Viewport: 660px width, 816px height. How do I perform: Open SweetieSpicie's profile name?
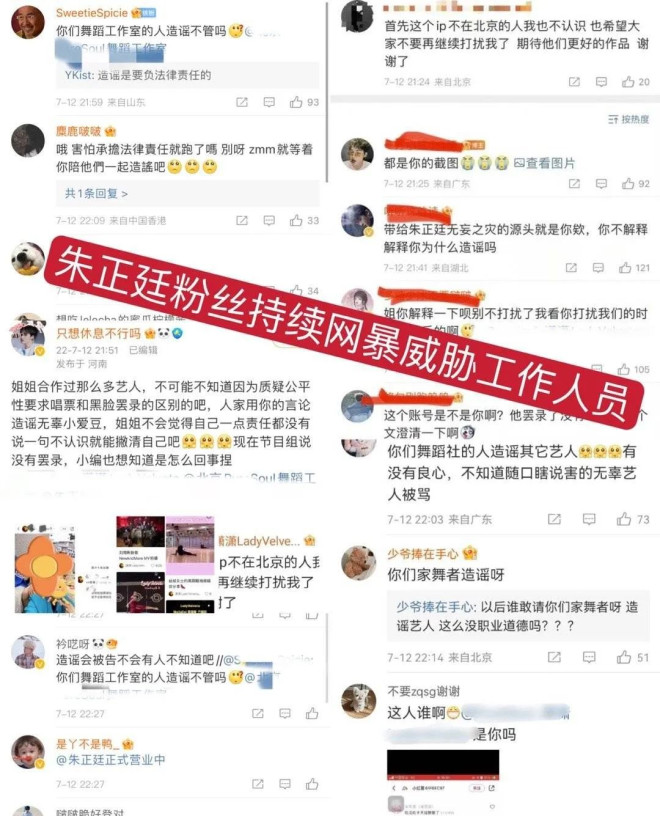[92, 12]
